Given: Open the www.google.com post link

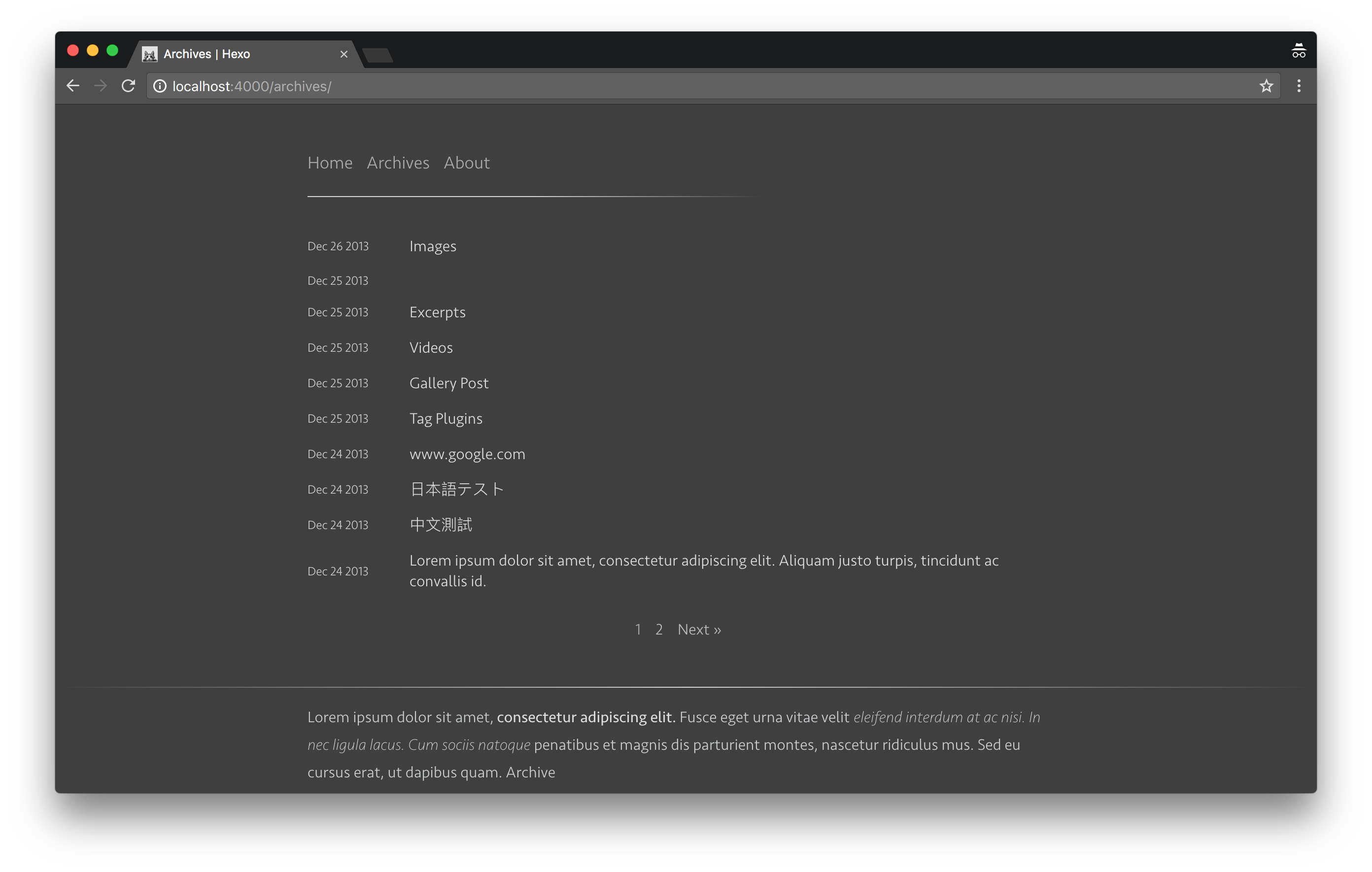Looking at the screenshot, I should (467, 455).
